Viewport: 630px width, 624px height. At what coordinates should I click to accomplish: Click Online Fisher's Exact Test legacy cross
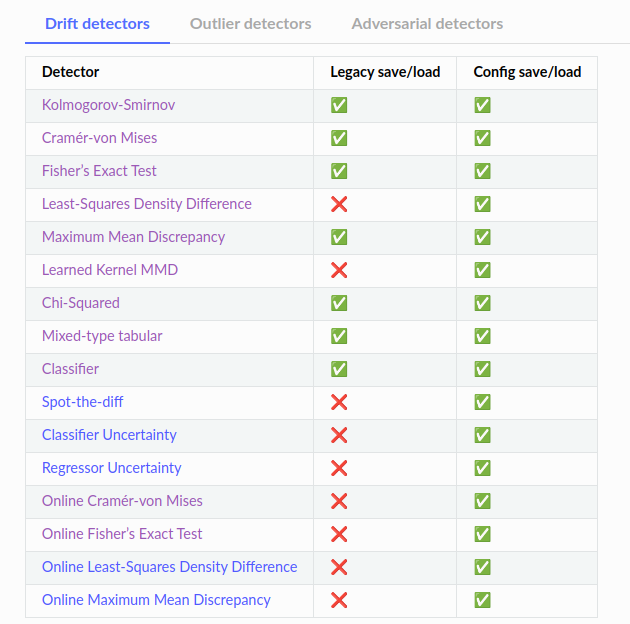pos(339,534)
